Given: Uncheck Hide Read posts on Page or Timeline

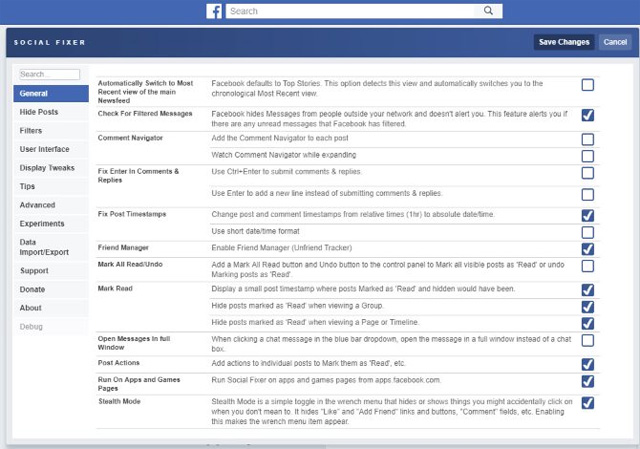Looking at the screenshot, I should coord(587,324).
